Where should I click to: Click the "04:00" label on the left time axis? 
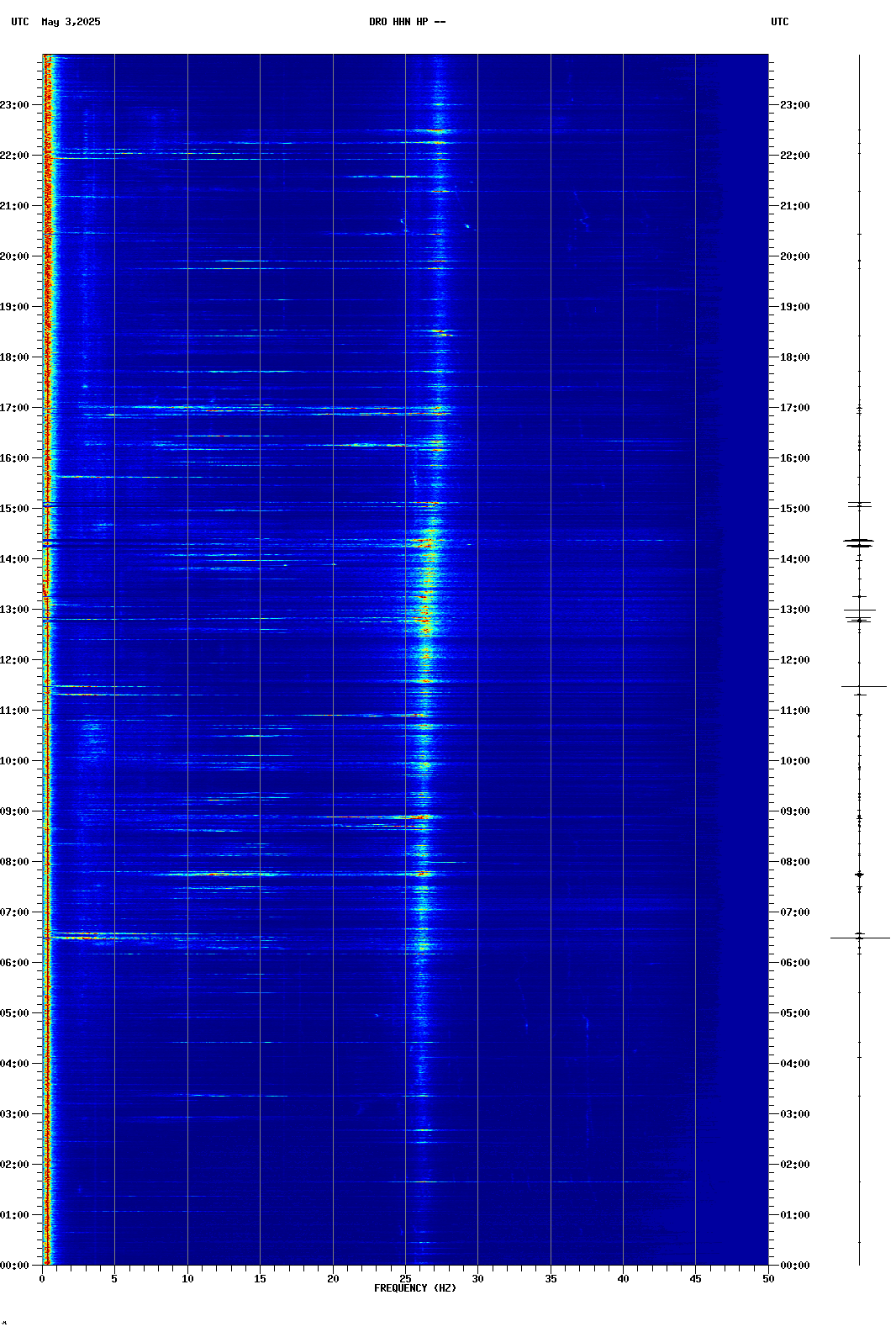point(14,1064)
